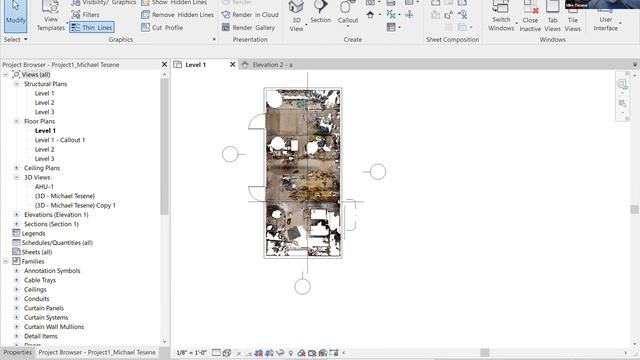Viewport: 640px width, 360px height.
Task: Arrange windows with Tab Views
Action: coord(552,16)
